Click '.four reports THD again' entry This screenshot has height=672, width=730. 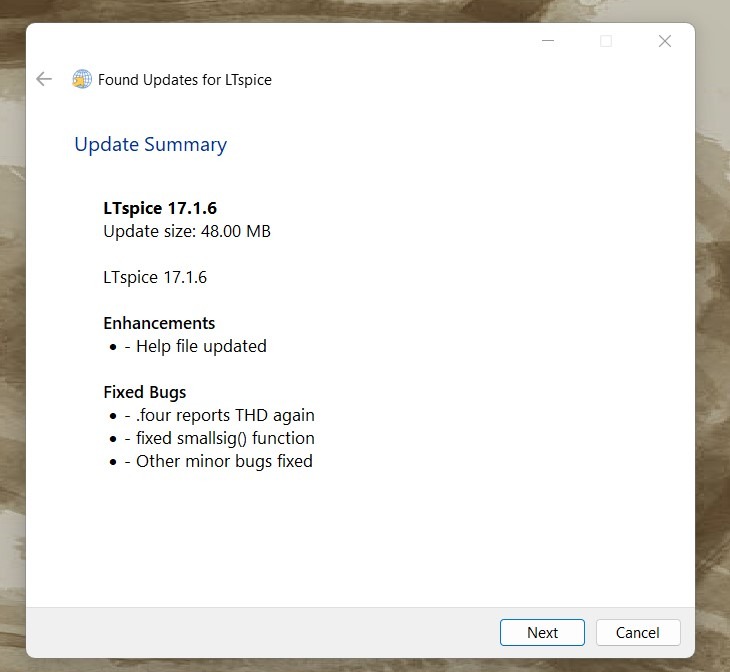click(x=220, y=415)
